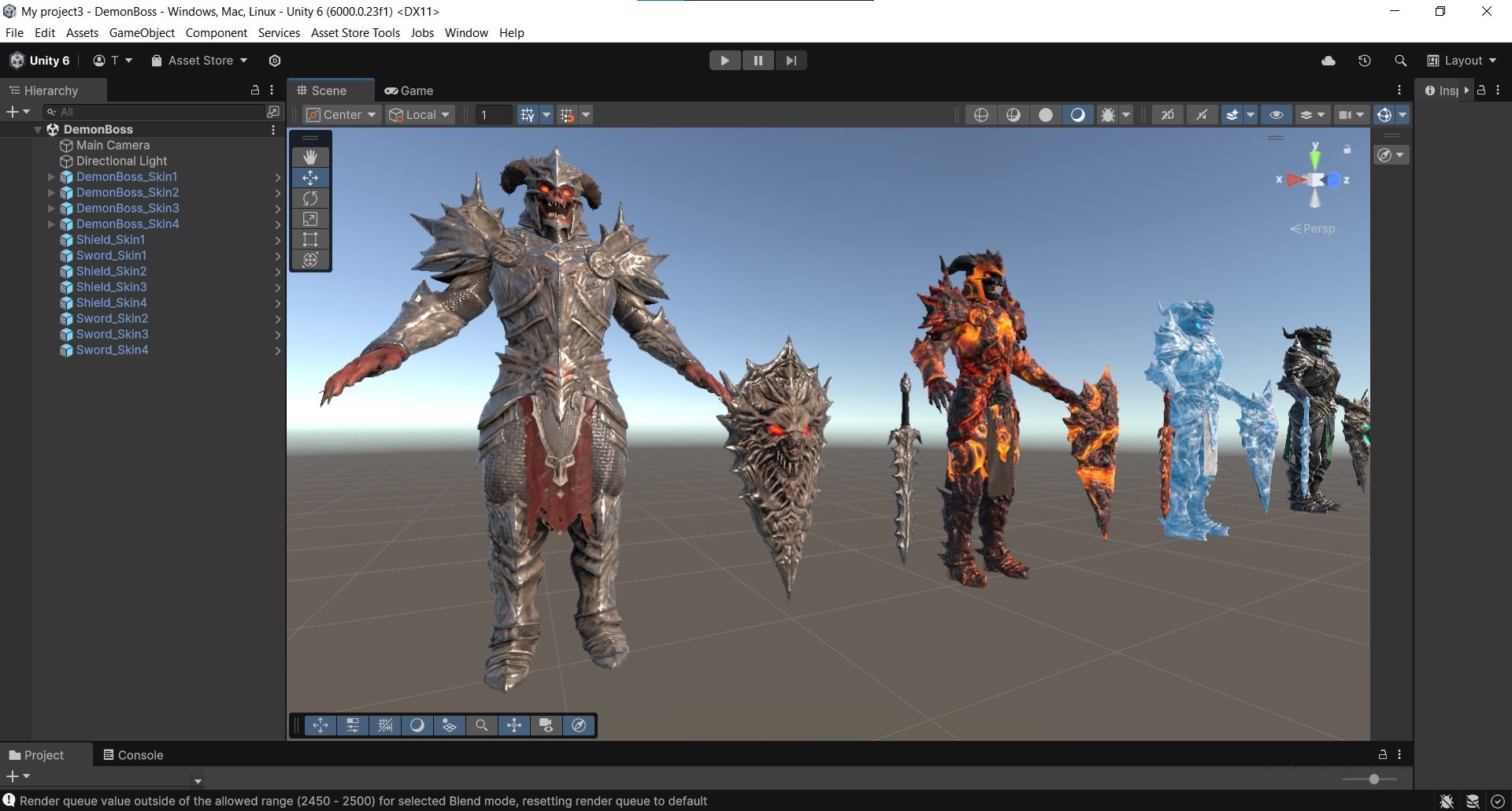Open the Layout dropdown
Image resolution: width=1512 pixels, height=811 pixels.
click(x=1462, y=61)
